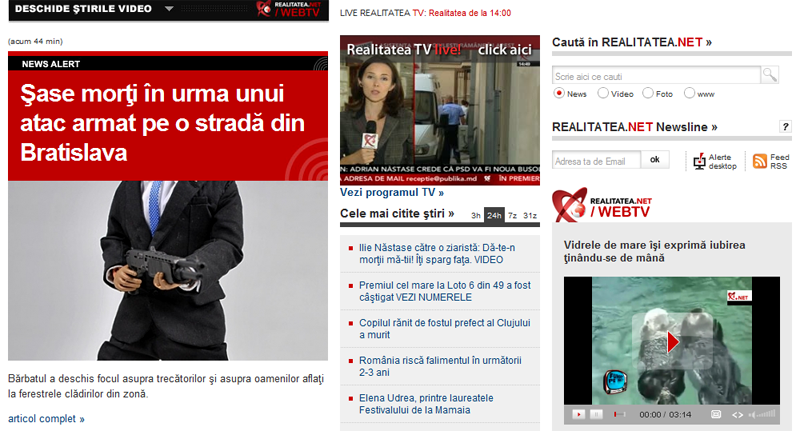
Task: Click the magnifying glass search icon
Action: pos(769,75)
